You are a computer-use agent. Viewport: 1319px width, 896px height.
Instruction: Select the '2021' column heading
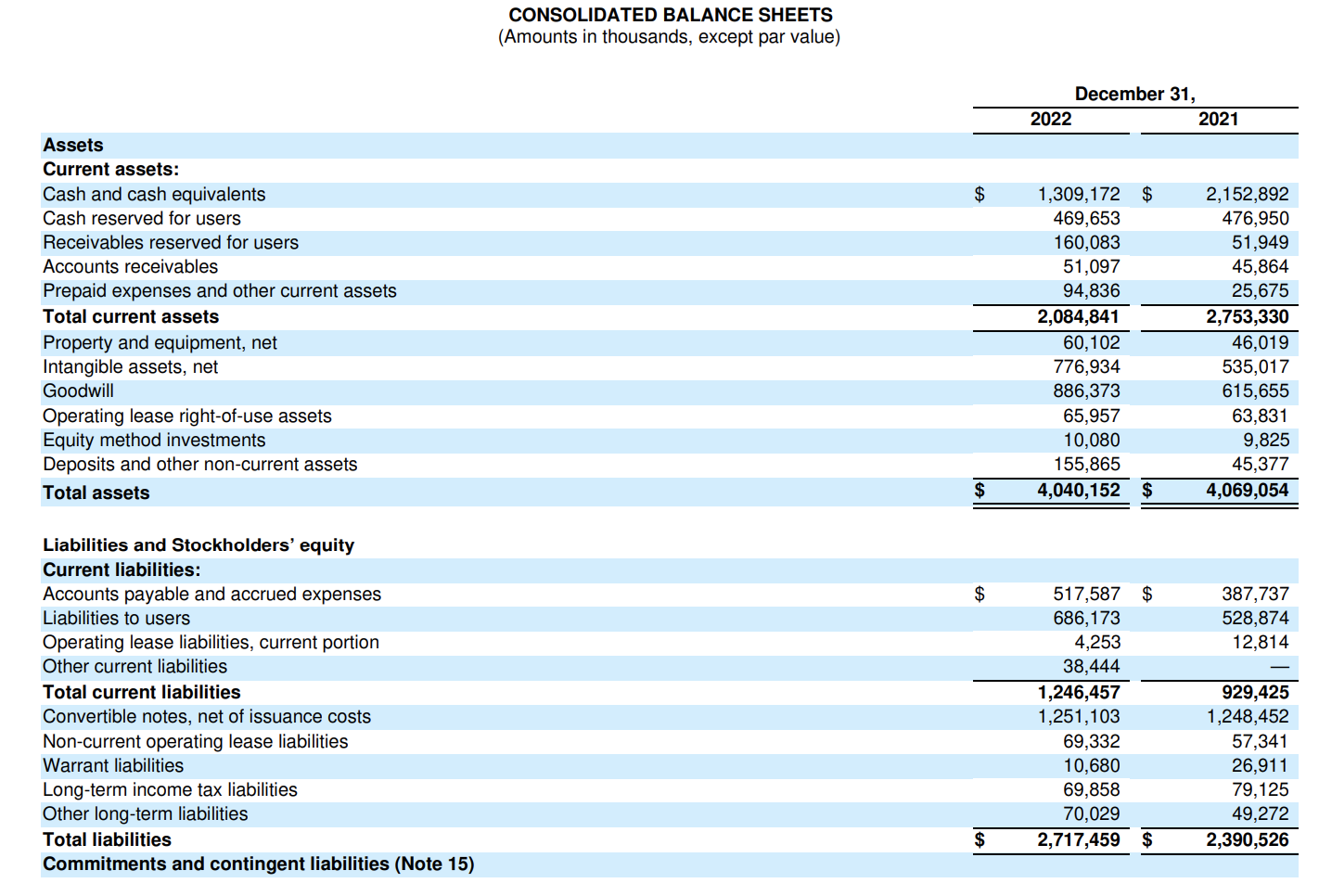[x=1219, y=119]
